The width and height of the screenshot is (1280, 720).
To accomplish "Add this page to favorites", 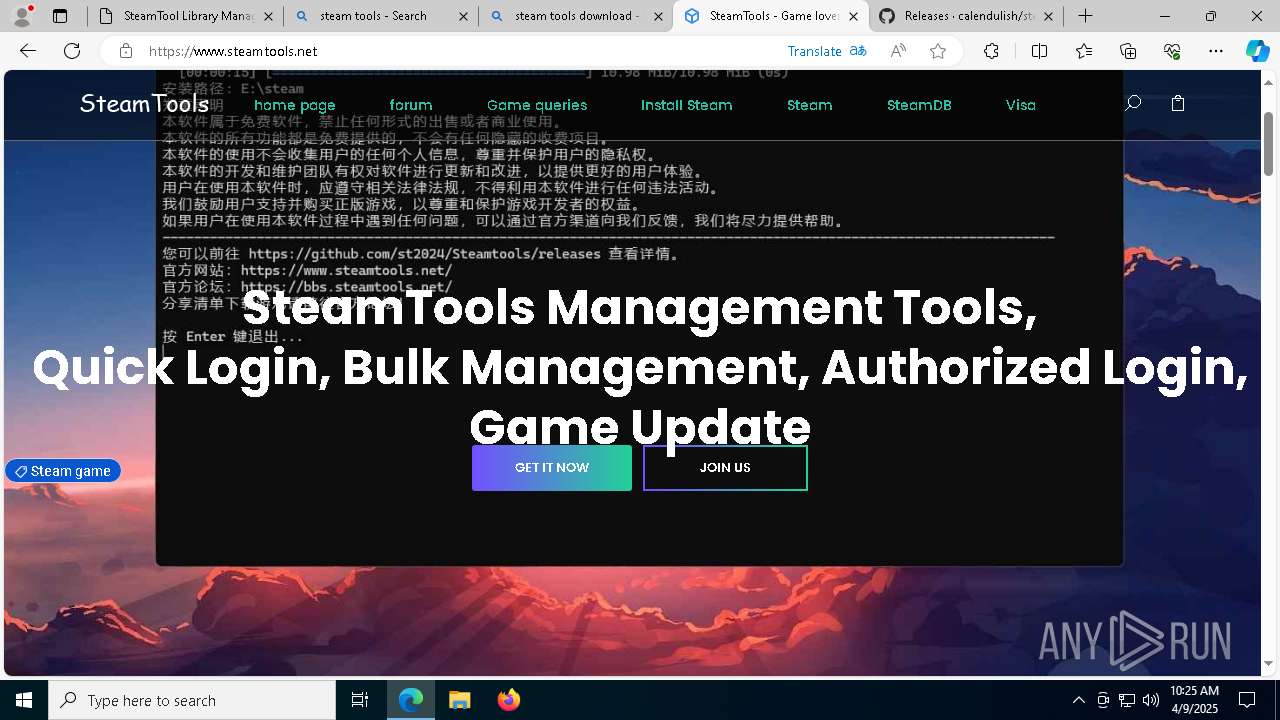I will point(938,51).
